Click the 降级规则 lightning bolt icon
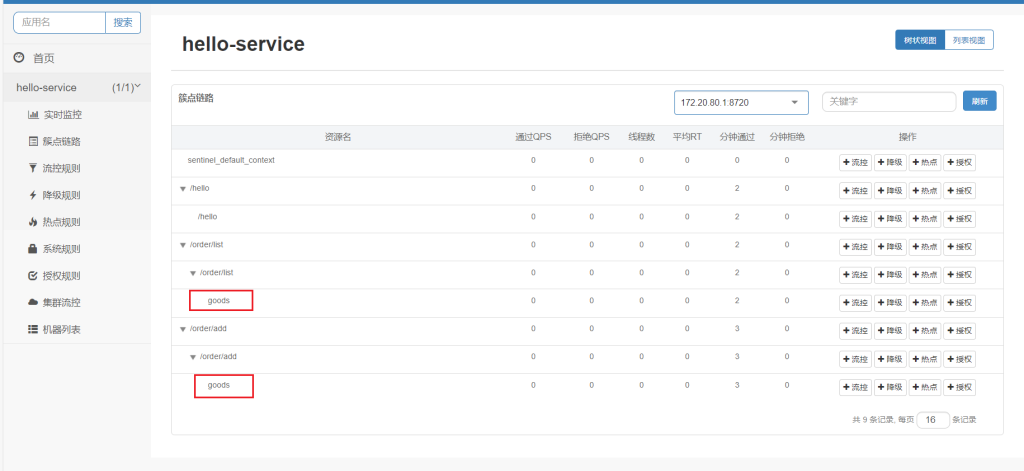The width and height of the screenshot is (1024, 471). (33, 195)
